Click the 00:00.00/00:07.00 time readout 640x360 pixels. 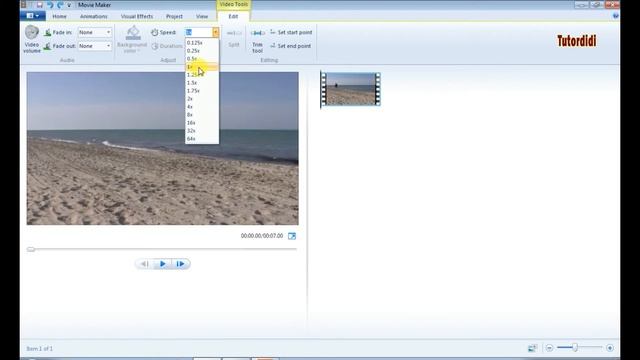point(262,236)
